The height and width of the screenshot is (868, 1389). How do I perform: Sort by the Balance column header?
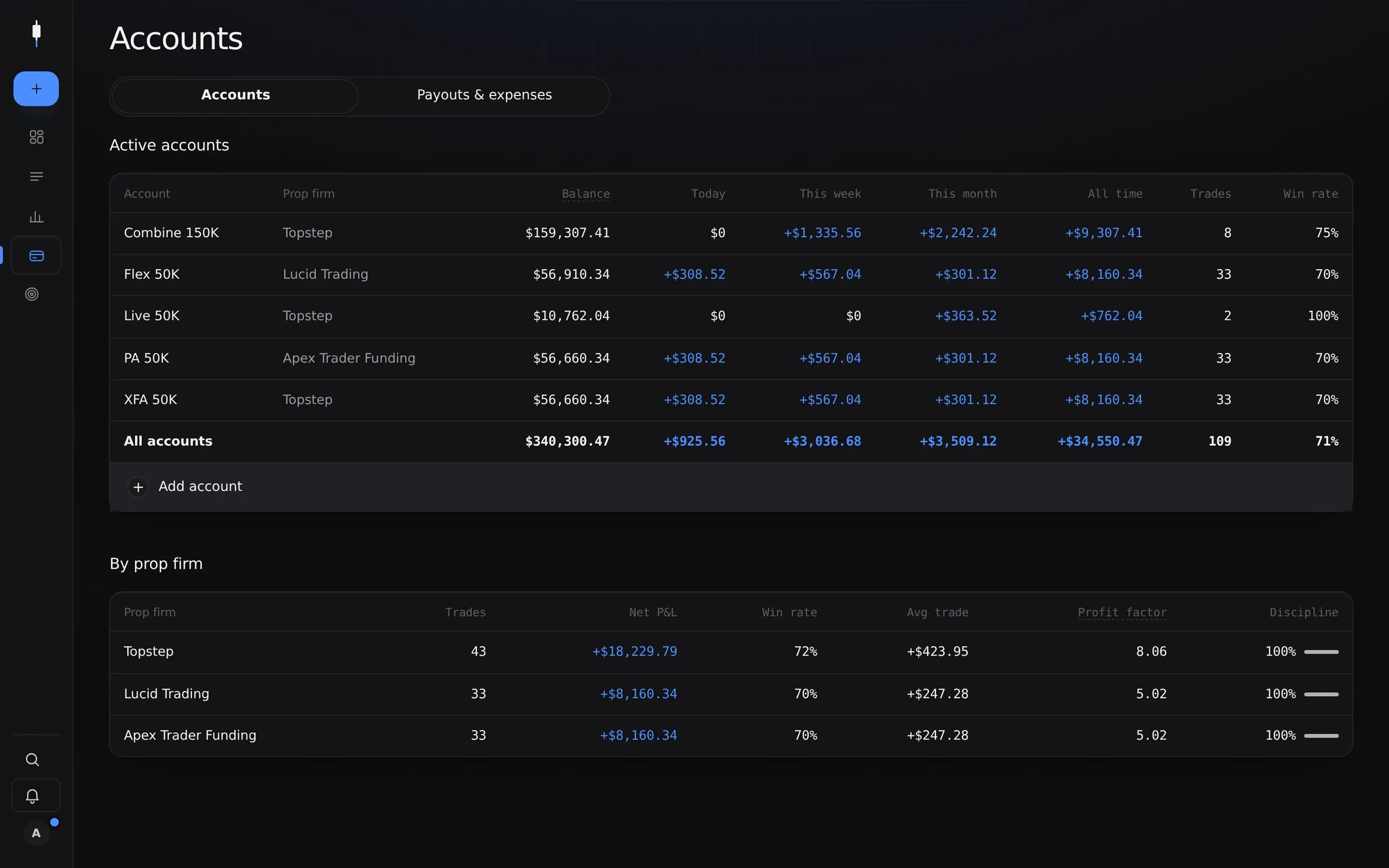586,194
